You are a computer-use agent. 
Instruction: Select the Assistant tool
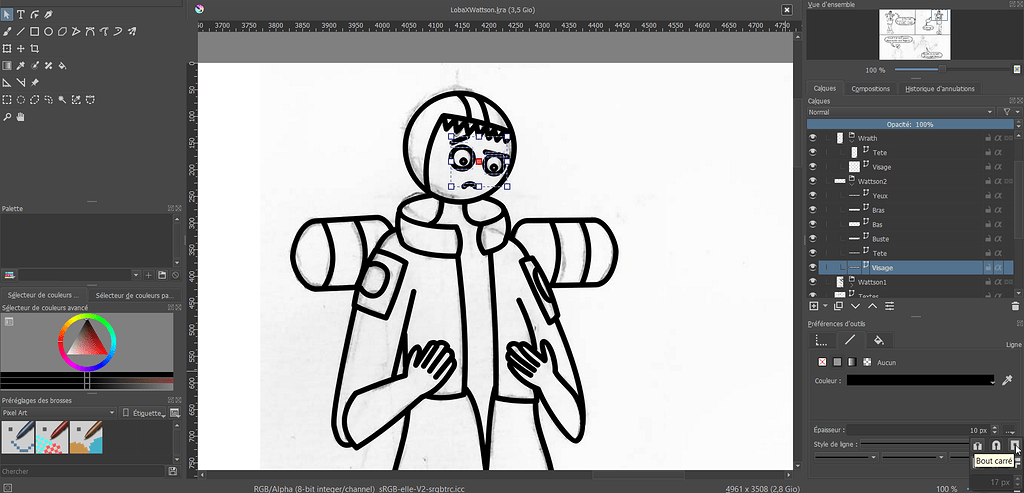pyautogui.click(x=7, y=83)
